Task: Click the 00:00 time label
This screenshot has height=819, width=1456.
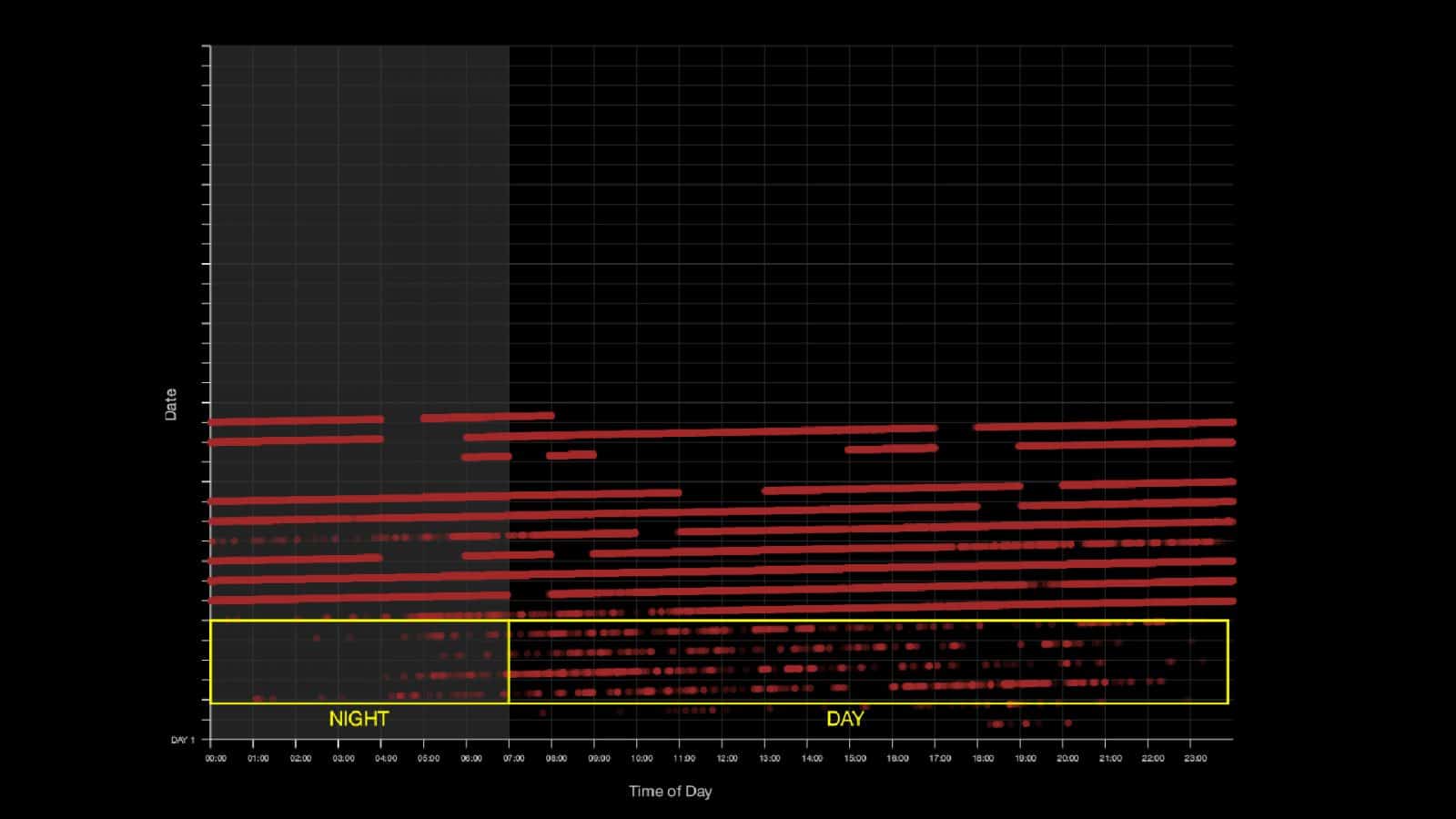Action: (x=217, y=755)
